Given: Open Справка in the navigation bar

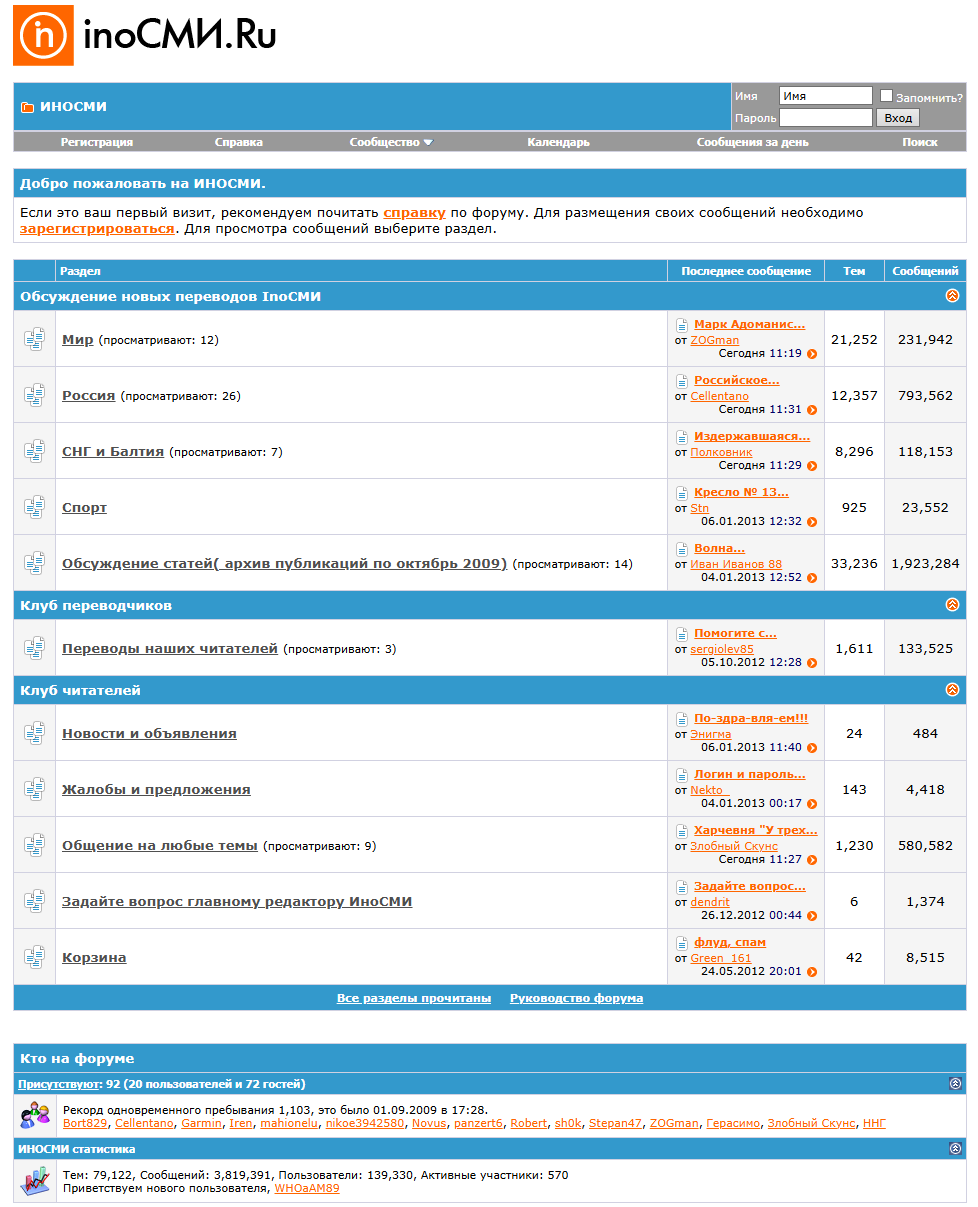Looking at the screenshot, I should pos(239,142).
